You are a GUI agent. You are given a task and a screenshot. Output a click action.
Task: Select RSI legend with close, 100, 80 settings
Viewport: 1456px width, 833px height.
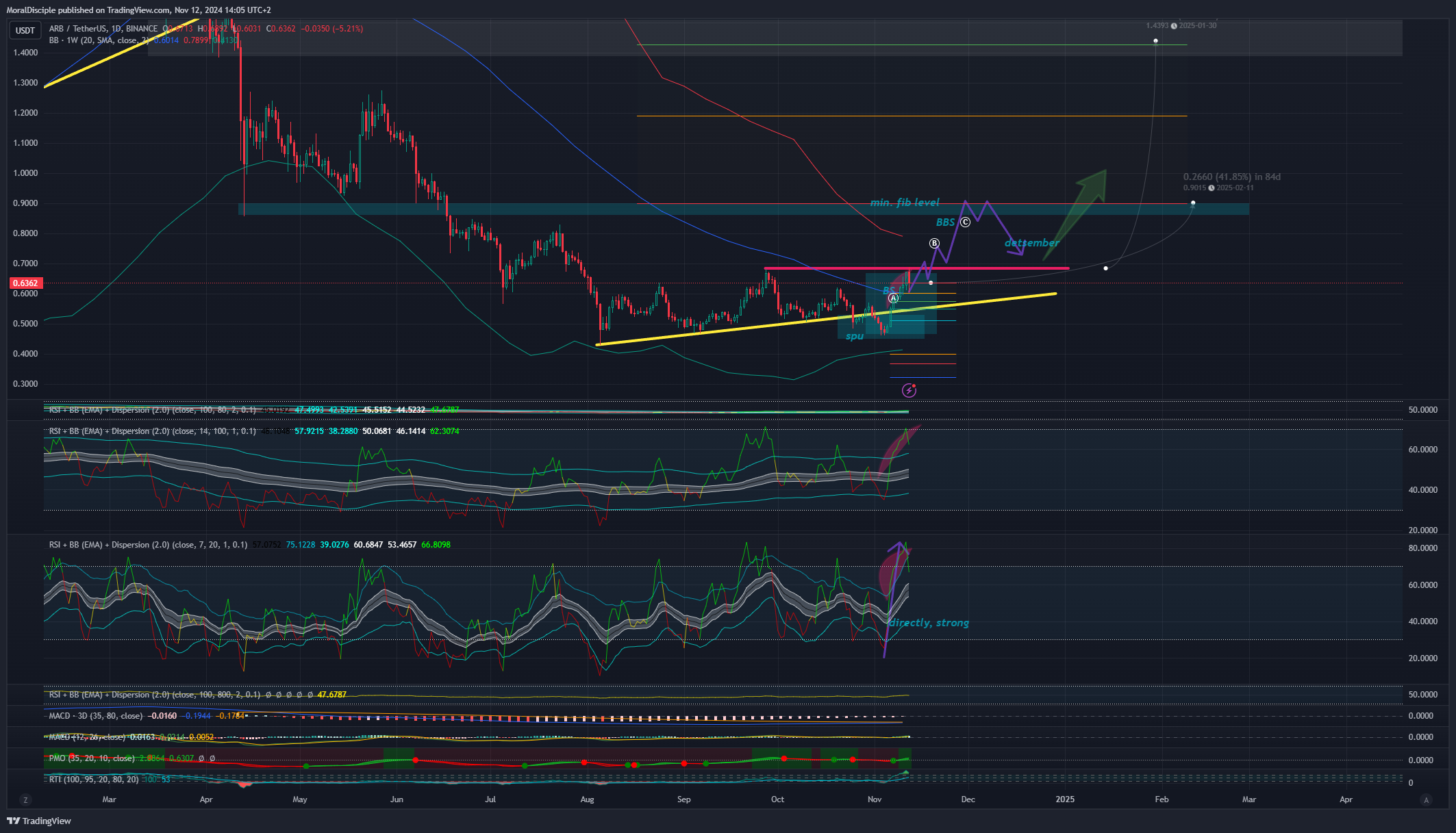pyautogui.click(x=152, y=410)
